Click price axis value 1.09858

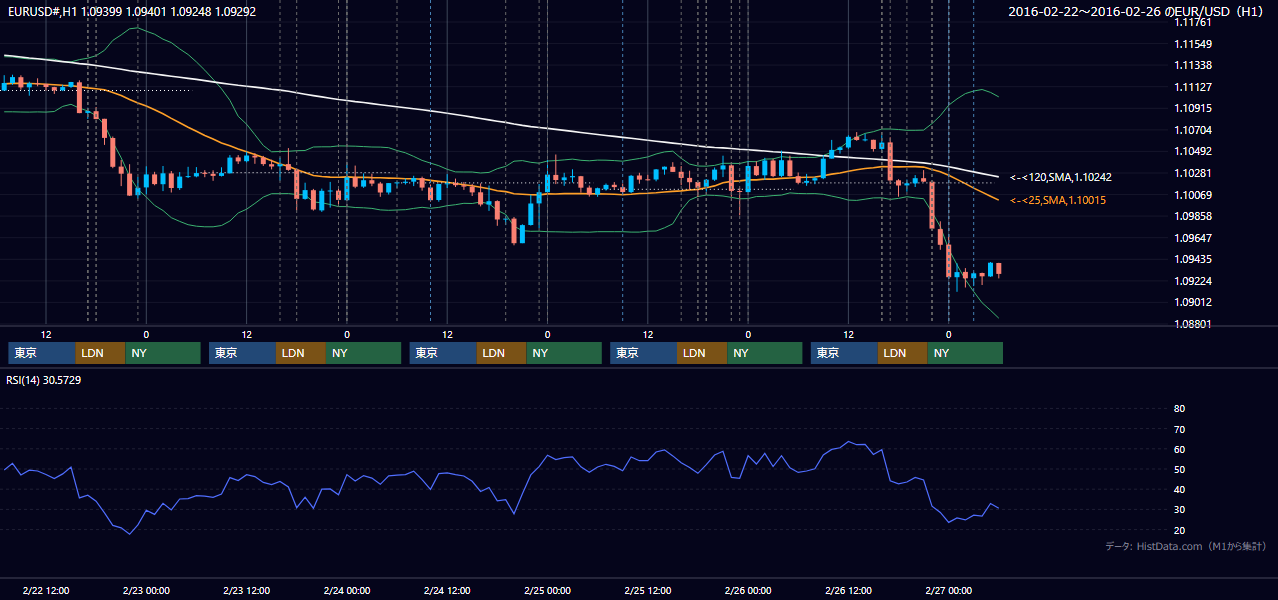pos(1192,217)
